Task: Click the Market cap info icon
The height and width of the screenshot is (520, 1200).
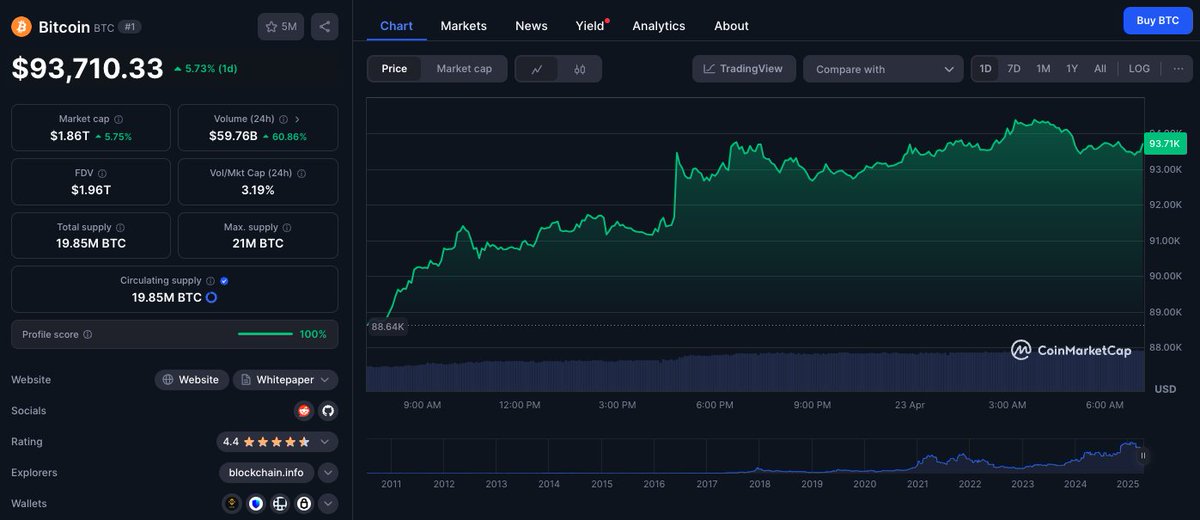Action: [118, 119]
